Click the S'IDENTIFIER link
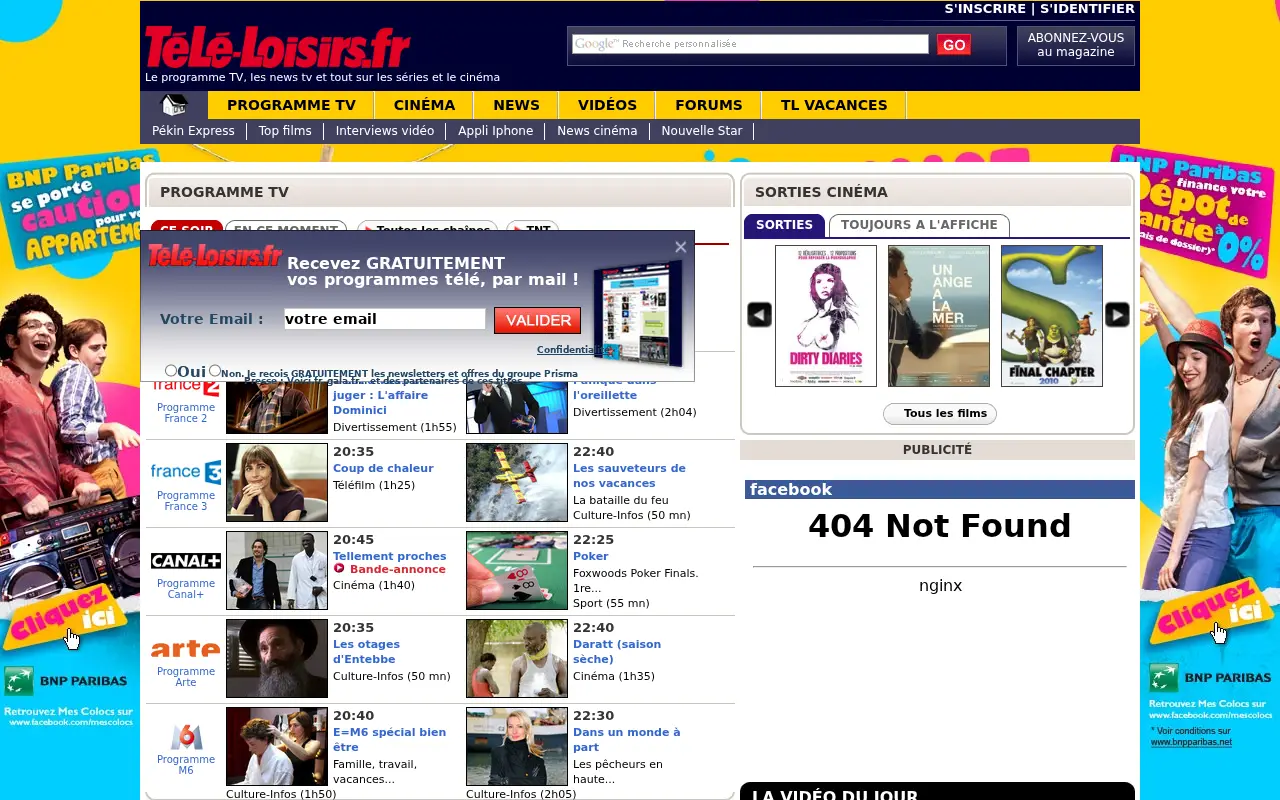This screenshot has width=1280, height=800. (1087, 9)
